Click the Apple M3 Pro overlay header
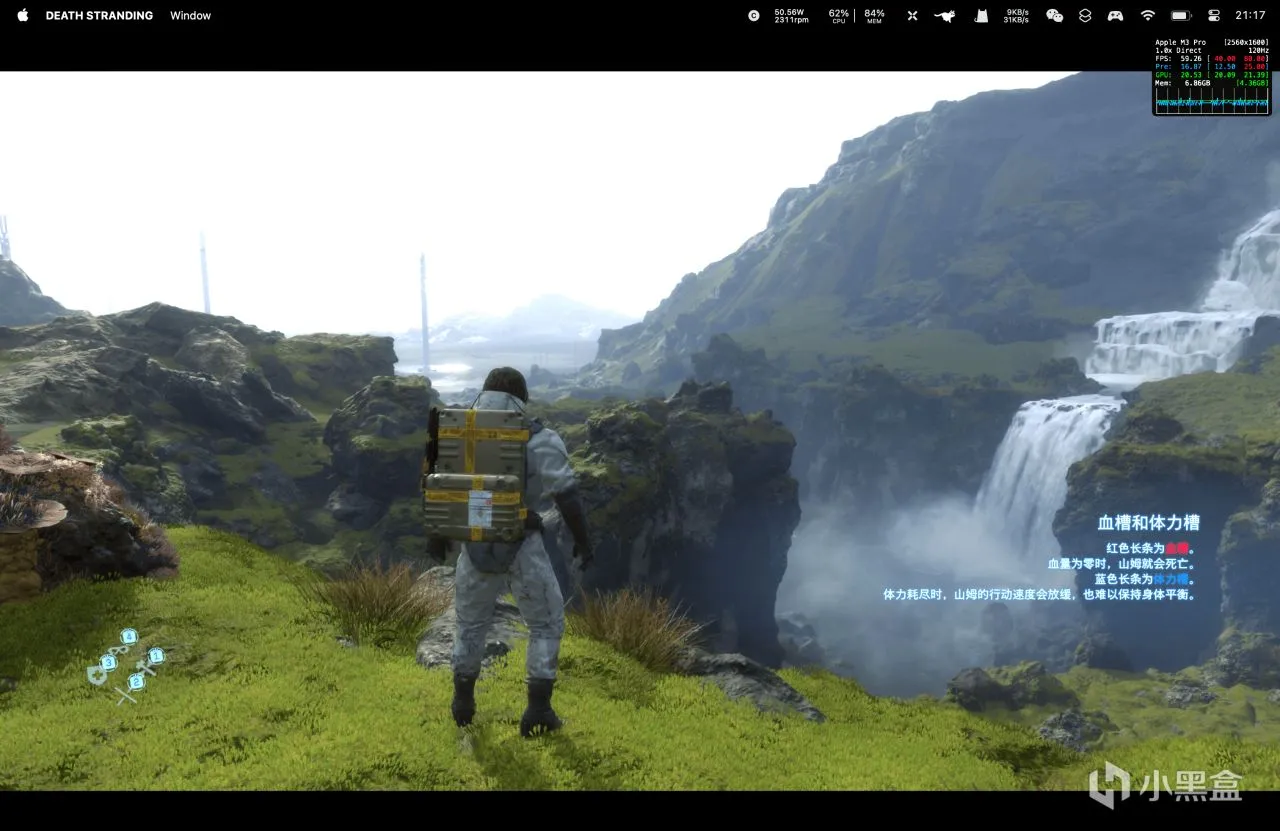This screenshot has width=1280, height=831. pyautogui.click(x=1181, y=42)
